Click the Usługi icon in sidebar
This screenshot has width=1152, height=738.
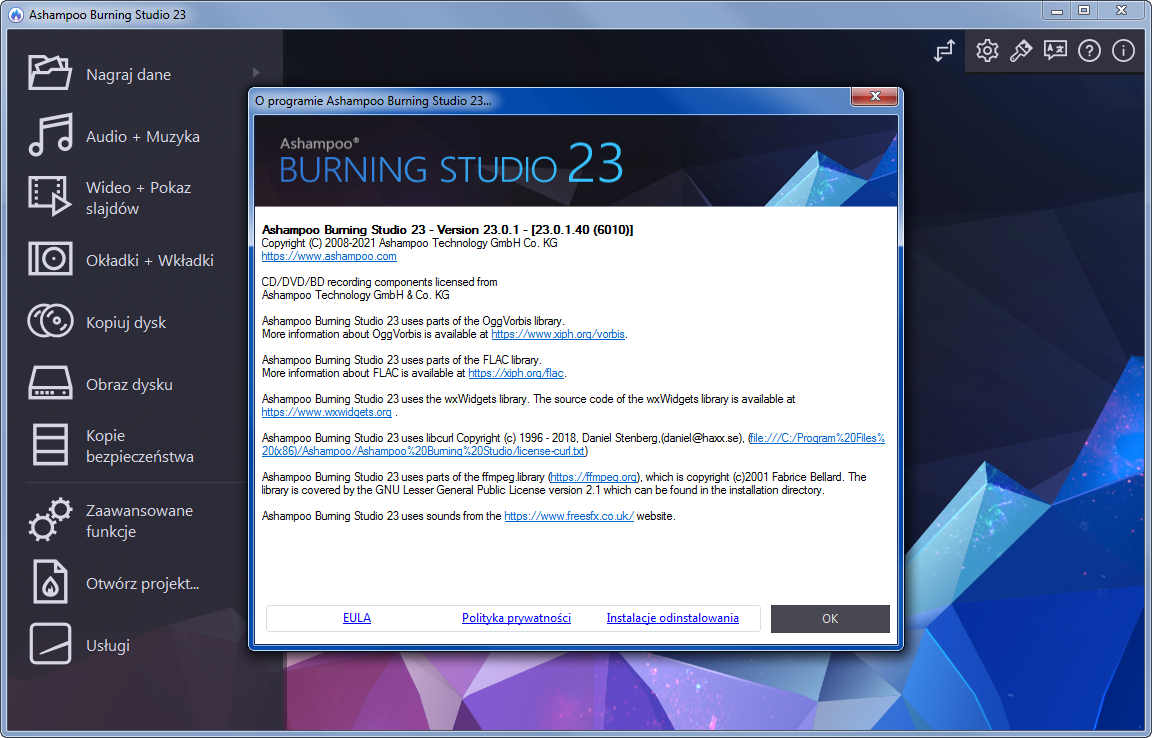50,644
